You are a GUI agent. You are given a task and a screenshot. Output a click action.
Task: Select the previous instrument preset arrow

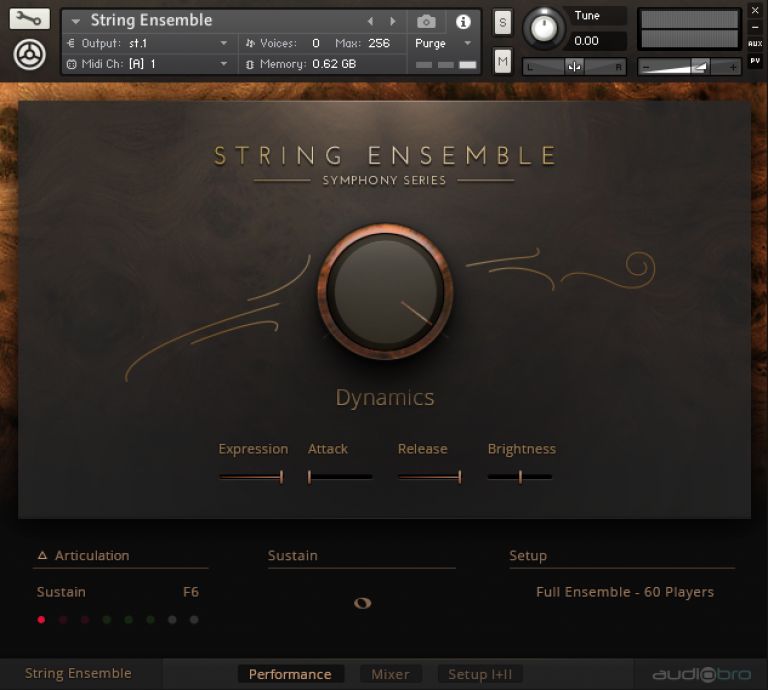[370, 21]
